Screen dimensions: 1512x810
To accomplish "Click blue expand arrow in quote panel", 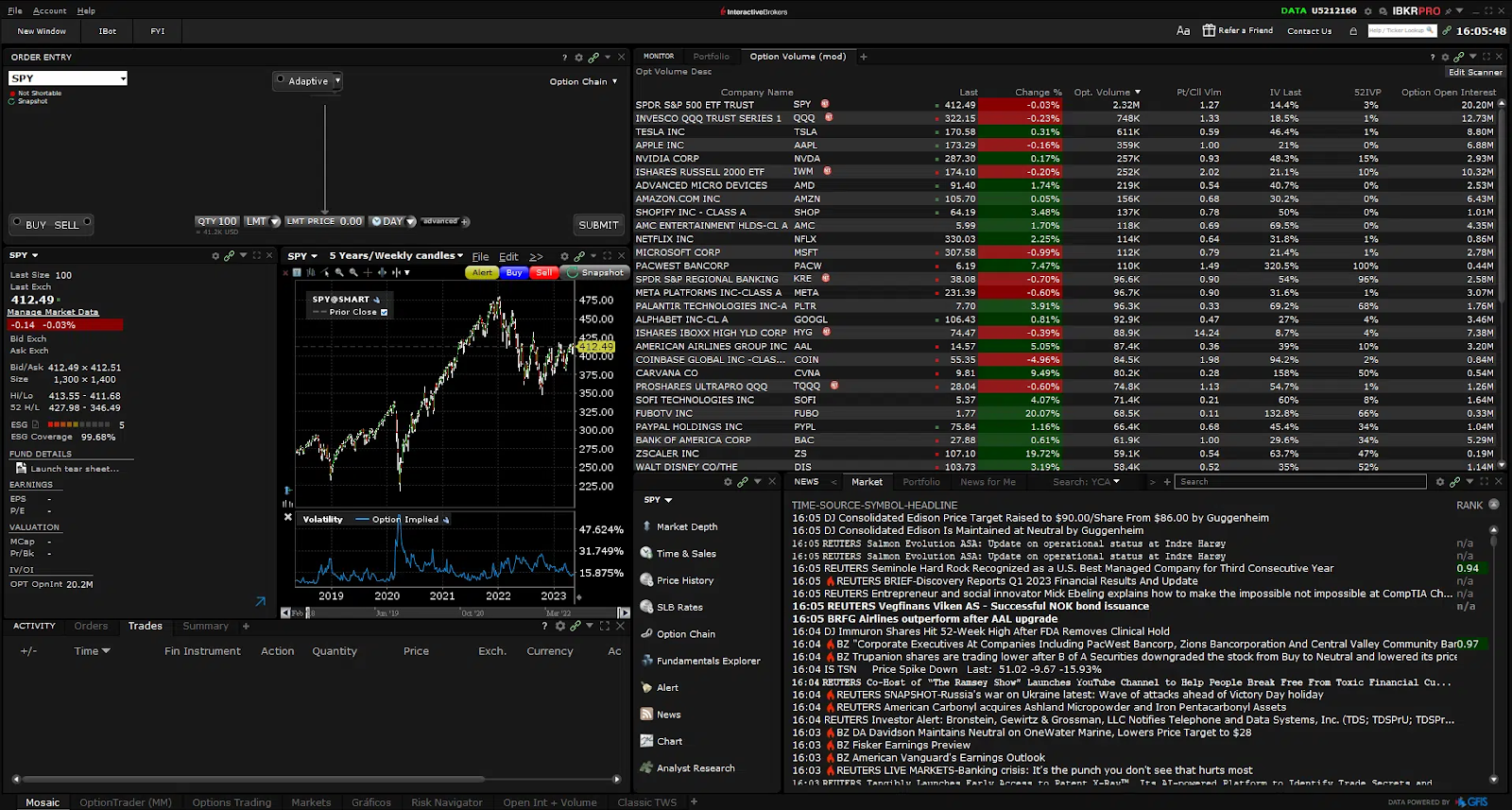I will 260,601.
